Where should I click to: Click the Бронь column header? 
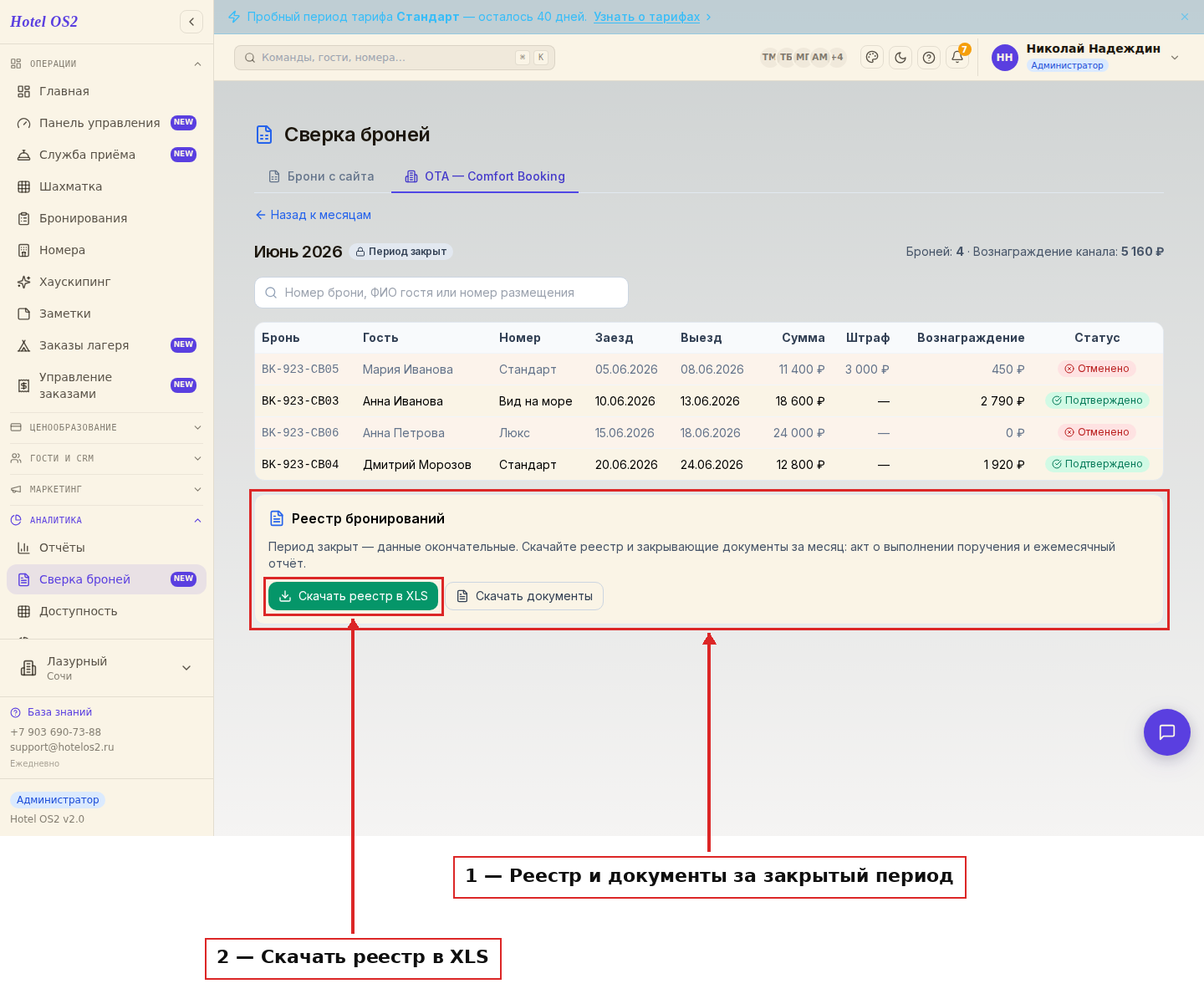click(x=281, y=338)
